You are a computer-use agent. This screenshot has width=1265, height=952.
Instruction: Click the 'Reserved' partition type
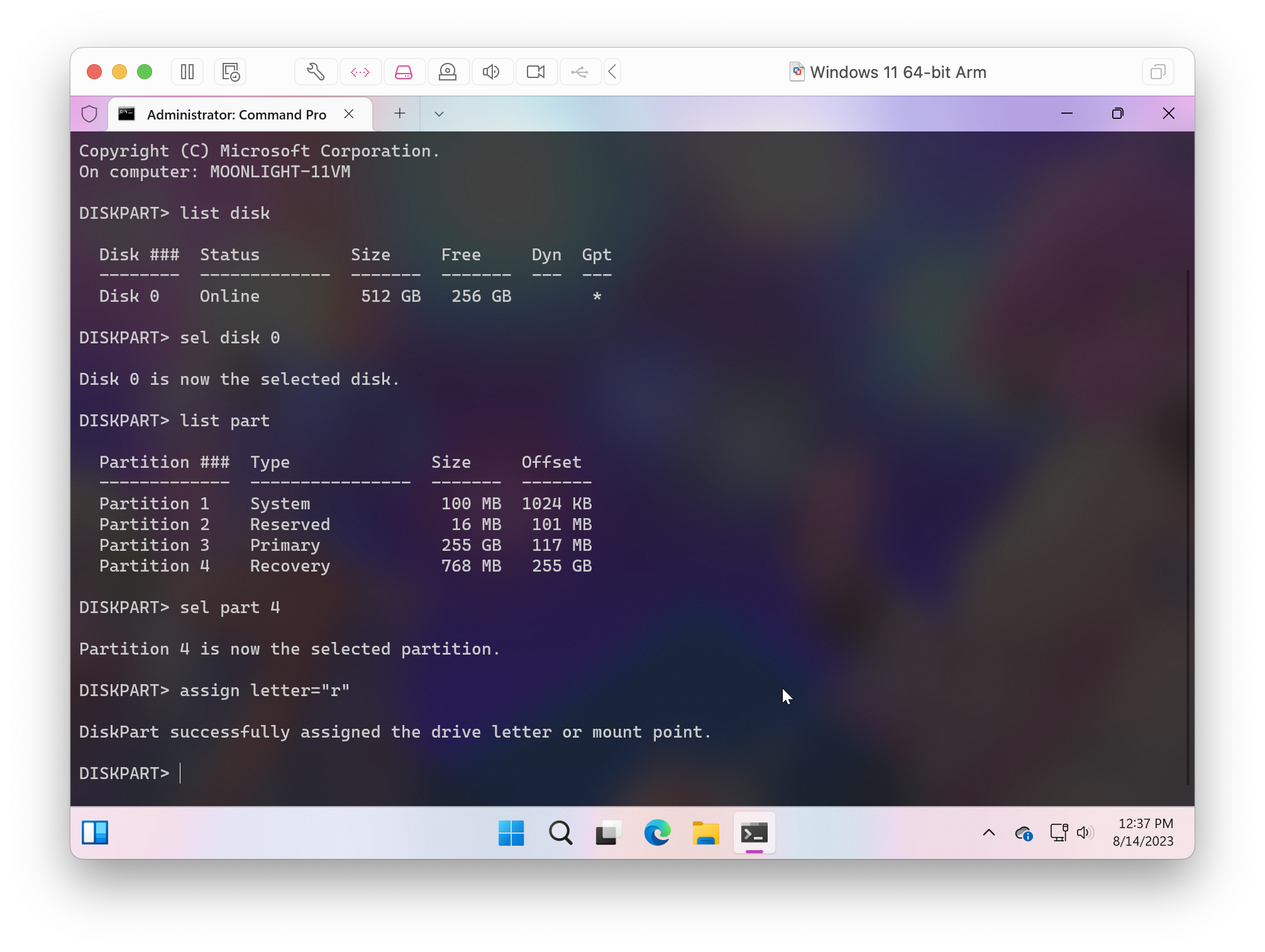[290, 524]
